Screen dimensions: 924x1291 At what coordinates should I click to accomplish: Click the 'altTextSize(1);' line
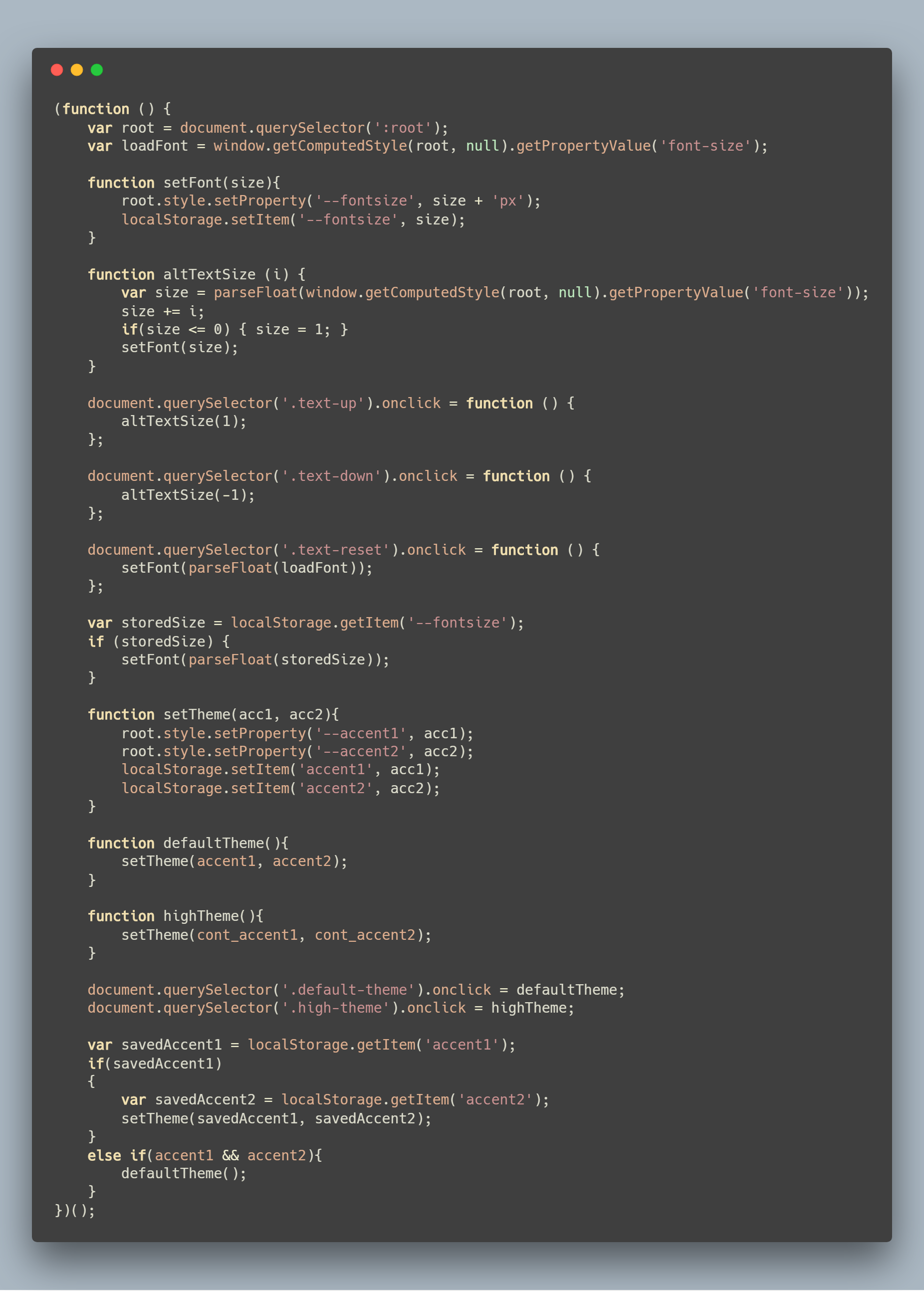[184, 422]
